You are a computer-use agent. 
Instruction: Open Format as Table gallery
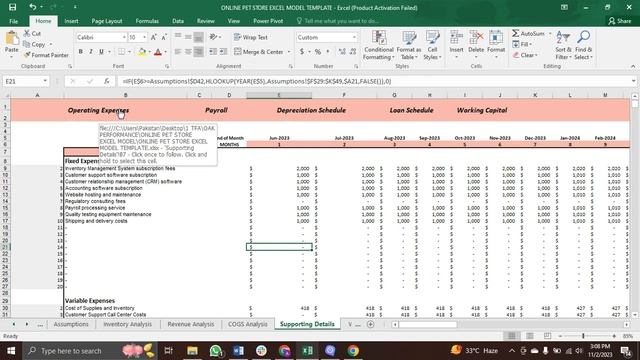(x=409, y=45)
